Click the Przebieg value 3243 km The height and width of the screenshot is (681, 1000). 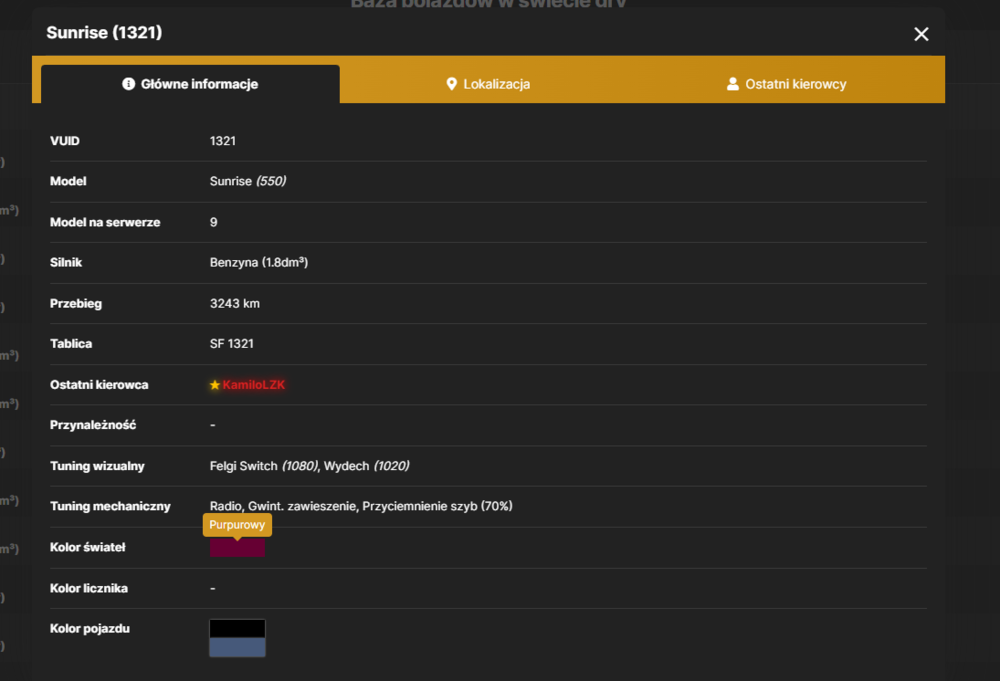point(235,304)
